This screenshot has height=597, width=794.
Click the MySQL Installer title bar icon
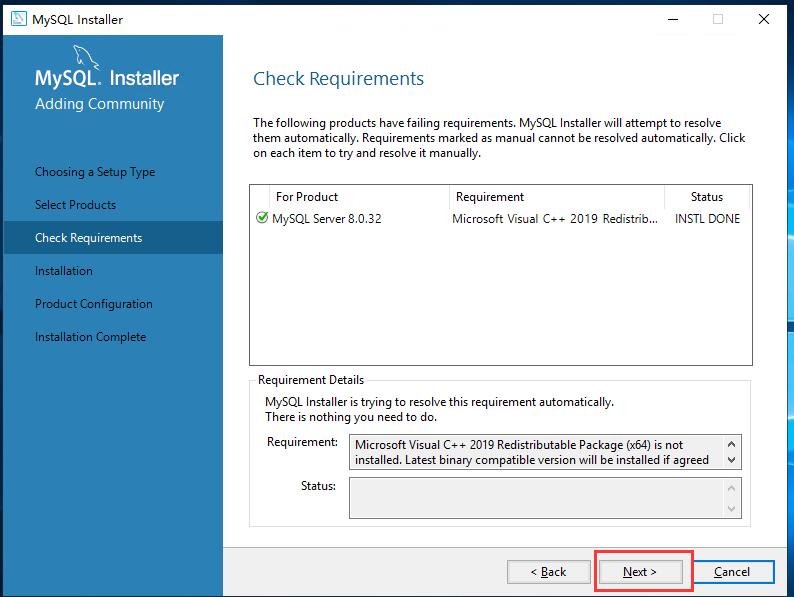click(x=19, y=19)
